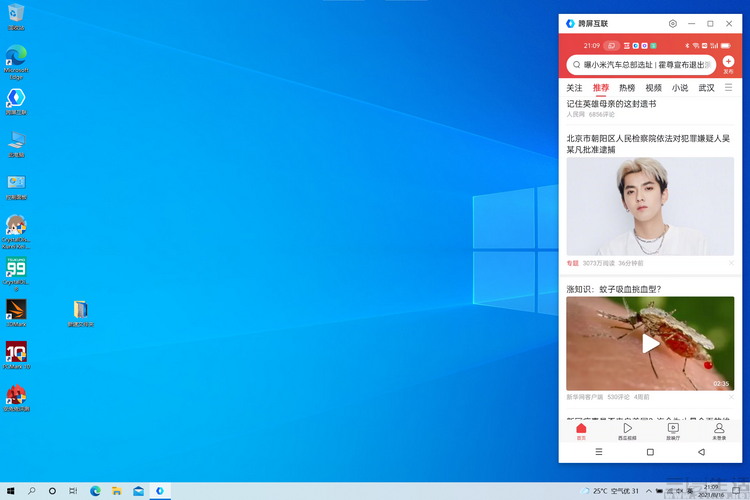Tap the phone home square button

pyautogui.click(x=650, y=452)
